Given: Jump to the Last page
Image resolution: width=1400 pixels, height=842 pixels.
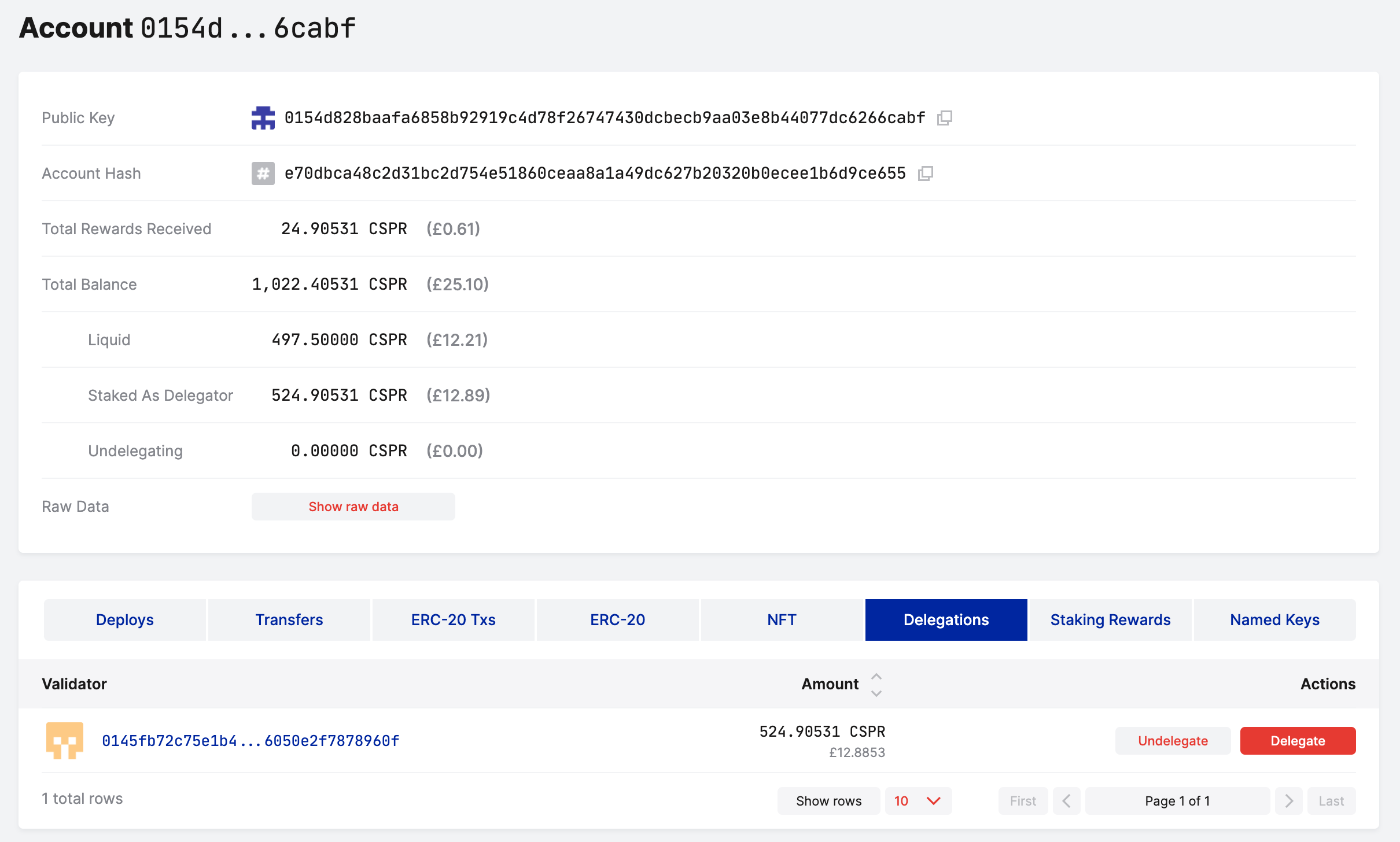Looking at the screenshot, I should [1331, 801].
